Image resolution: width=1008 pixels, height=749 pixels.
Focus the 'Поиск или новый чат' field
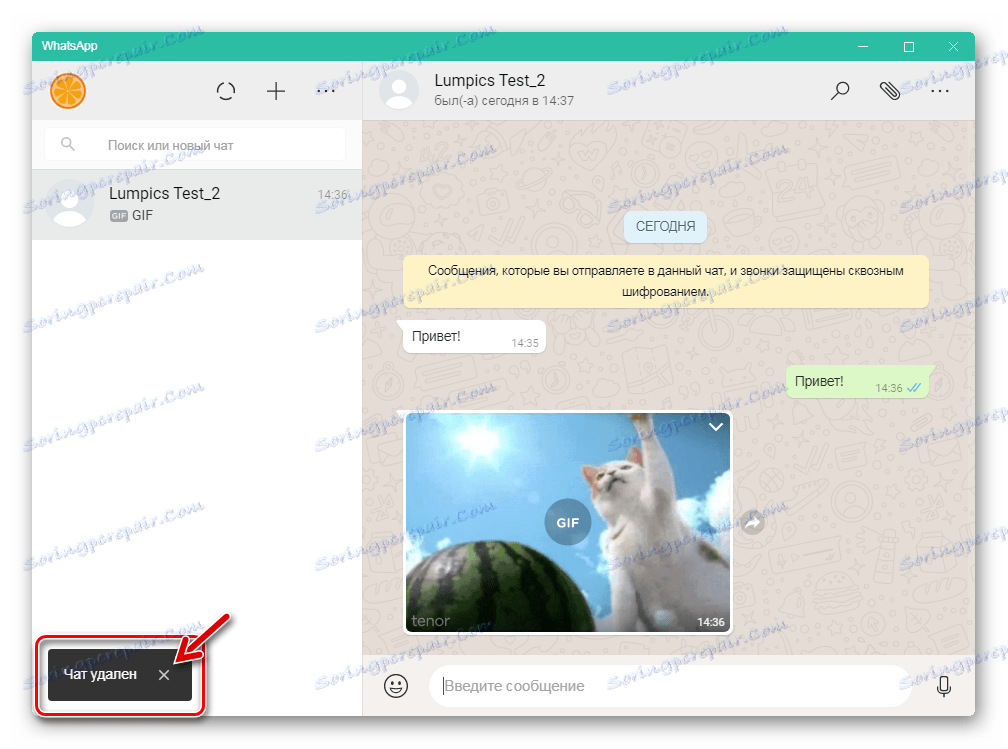195,145
